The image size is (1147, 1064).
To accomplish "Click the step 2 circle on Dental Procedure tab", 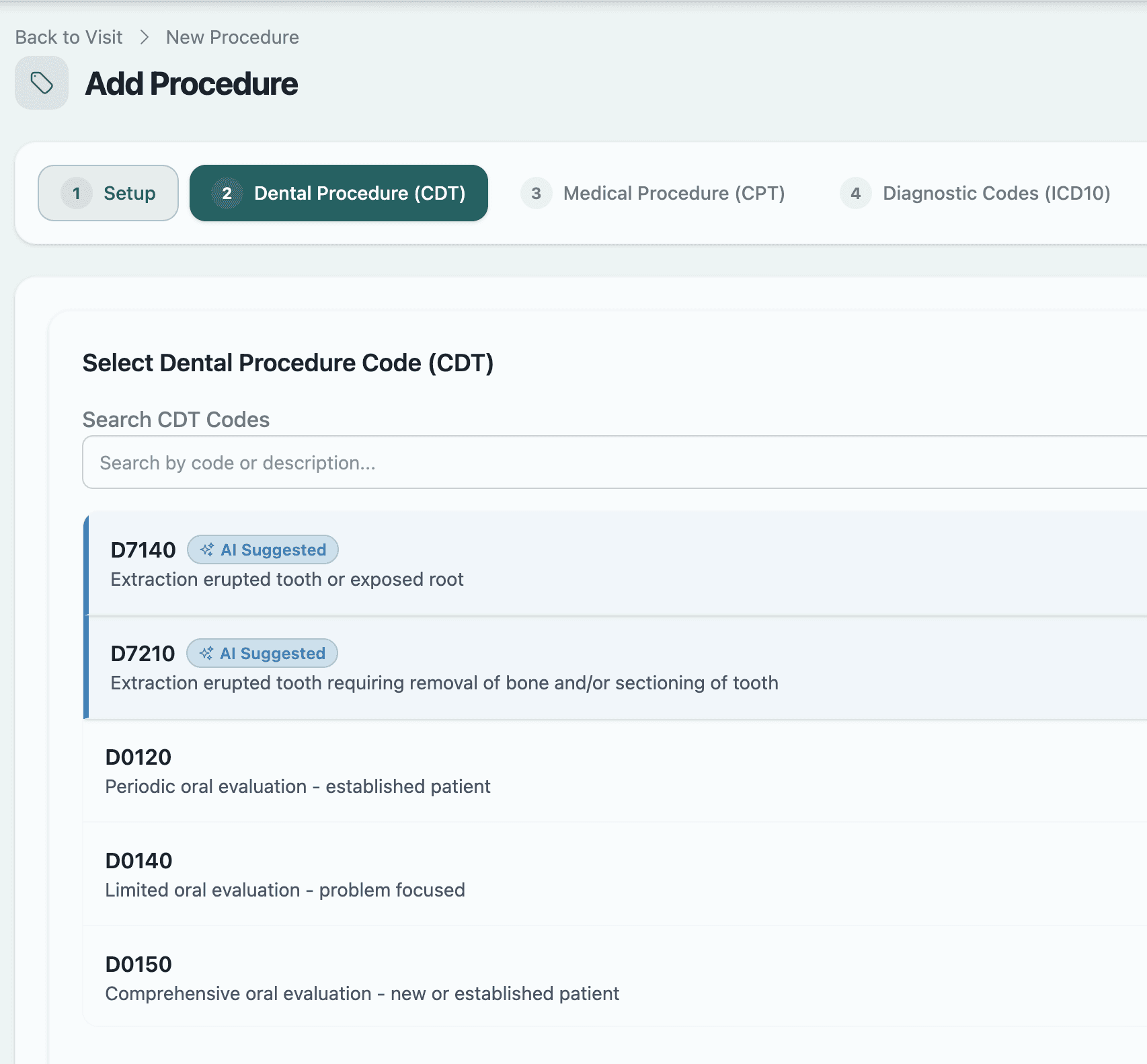I will 227,193.
